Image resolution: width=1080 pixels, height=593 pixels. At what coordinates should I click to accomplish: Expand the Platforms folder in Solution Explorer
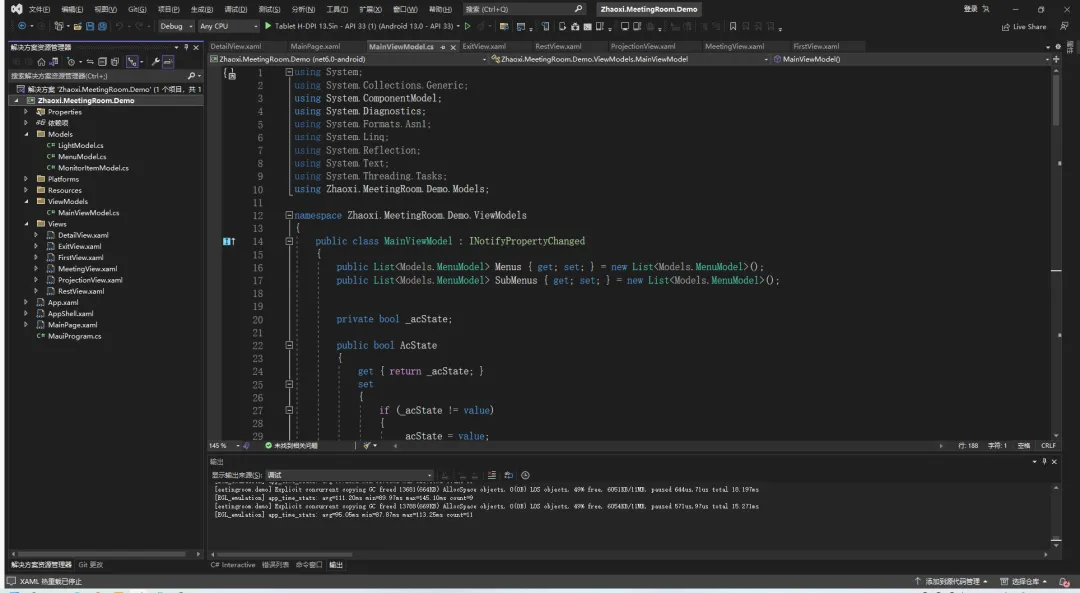(x=26, y=179)
